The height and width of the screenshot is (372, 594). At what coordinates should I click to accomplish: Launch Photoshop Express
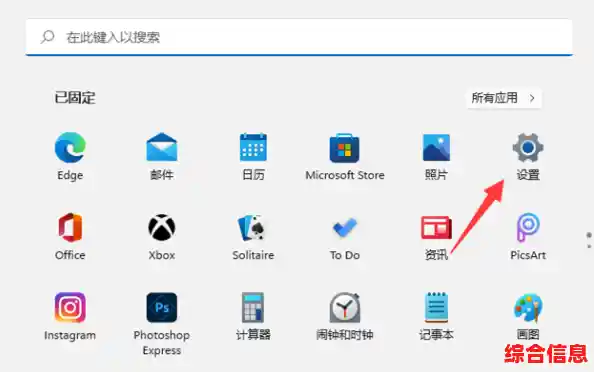(162, 308)
